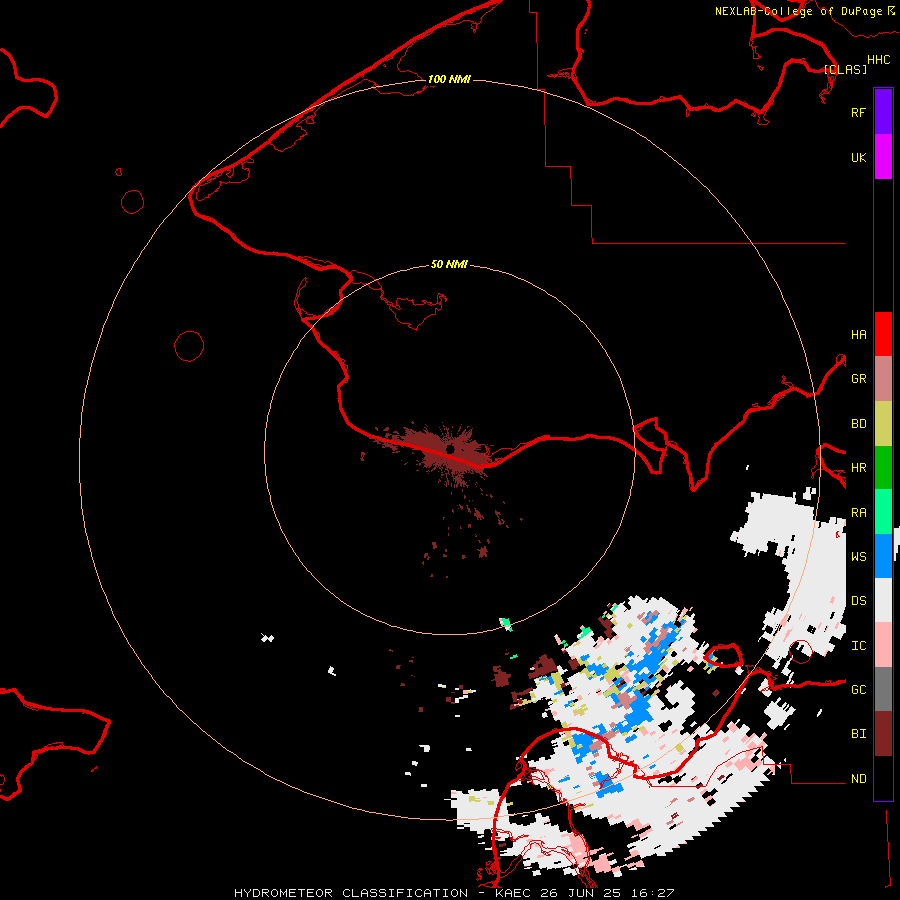
Task: Select the yellow BD legend swatch
Action: (883, 424)
